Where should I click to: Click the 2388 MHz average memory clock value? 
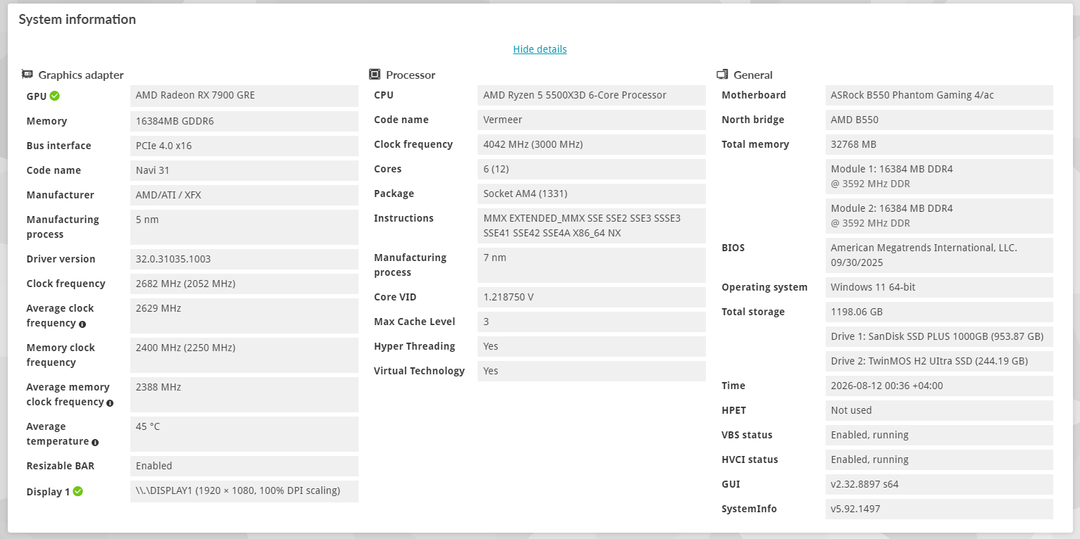coord(245,394)
